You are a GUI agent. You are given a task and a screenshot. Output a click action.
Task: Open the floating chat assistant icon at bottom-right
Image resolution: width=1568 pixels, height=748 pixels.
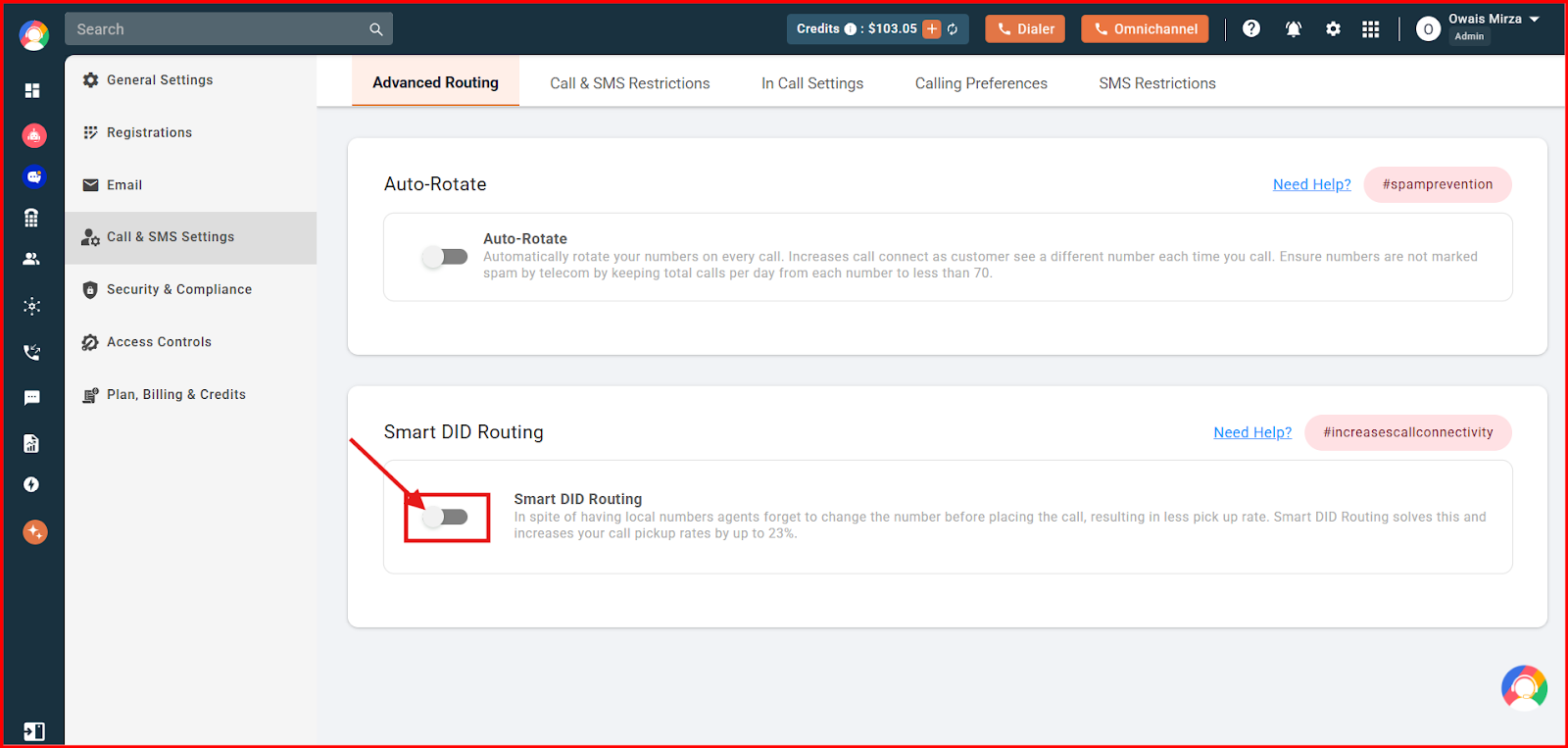pyautogui.click(x=1524, y=687)
